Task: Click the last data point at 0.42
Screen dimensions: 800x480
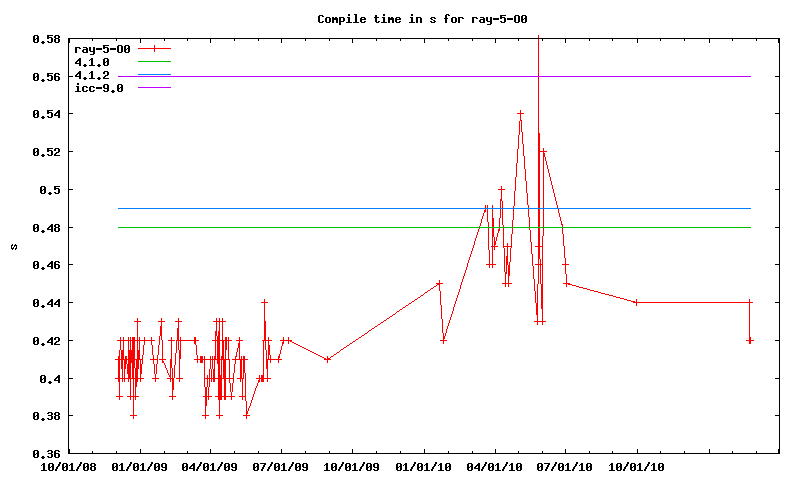Action: coord(750,340)
